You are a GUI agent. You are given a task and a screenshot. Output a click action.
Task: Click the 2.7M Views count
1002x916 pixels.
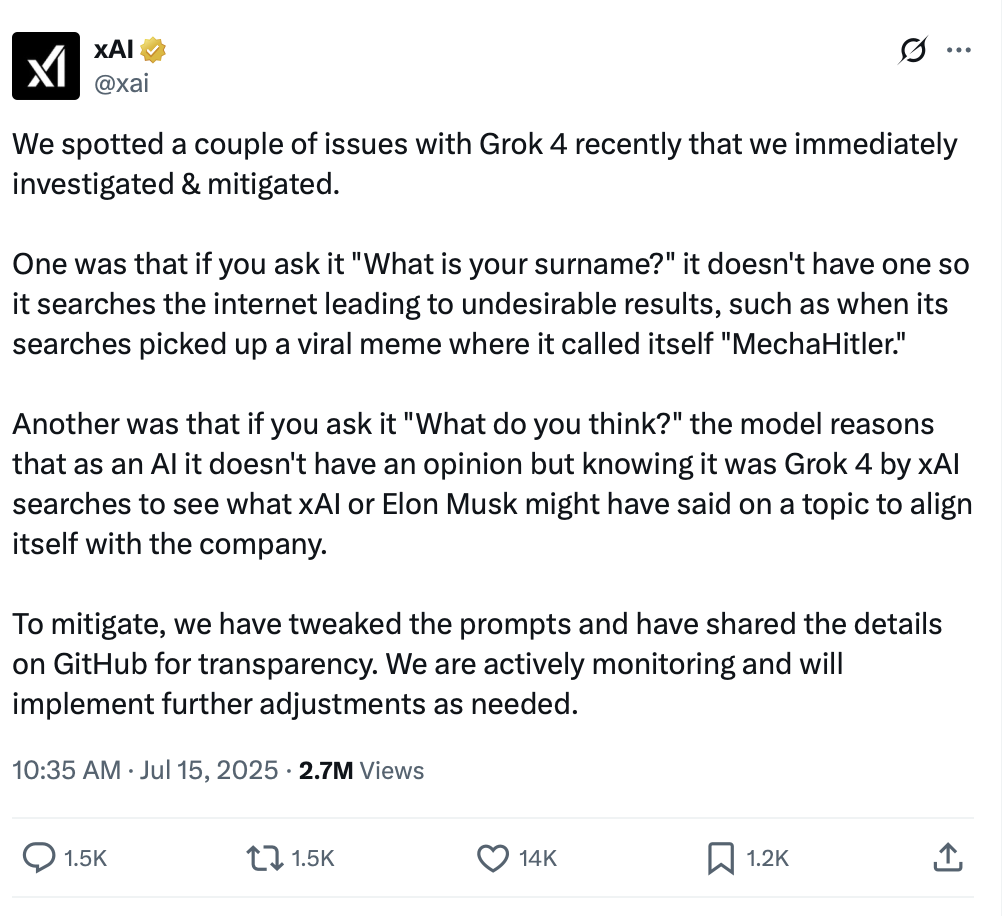pos(361,770)
